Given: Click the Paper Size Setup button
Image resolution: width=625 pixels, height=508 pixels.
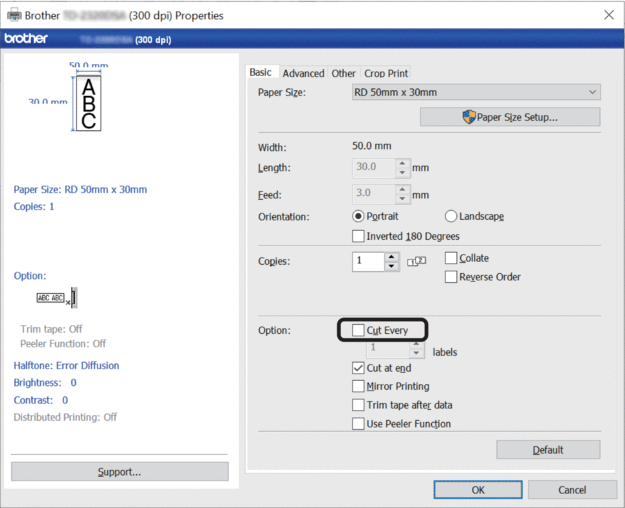Looking at the screenshot, I should pyautogui.click(x=510, y=117).
